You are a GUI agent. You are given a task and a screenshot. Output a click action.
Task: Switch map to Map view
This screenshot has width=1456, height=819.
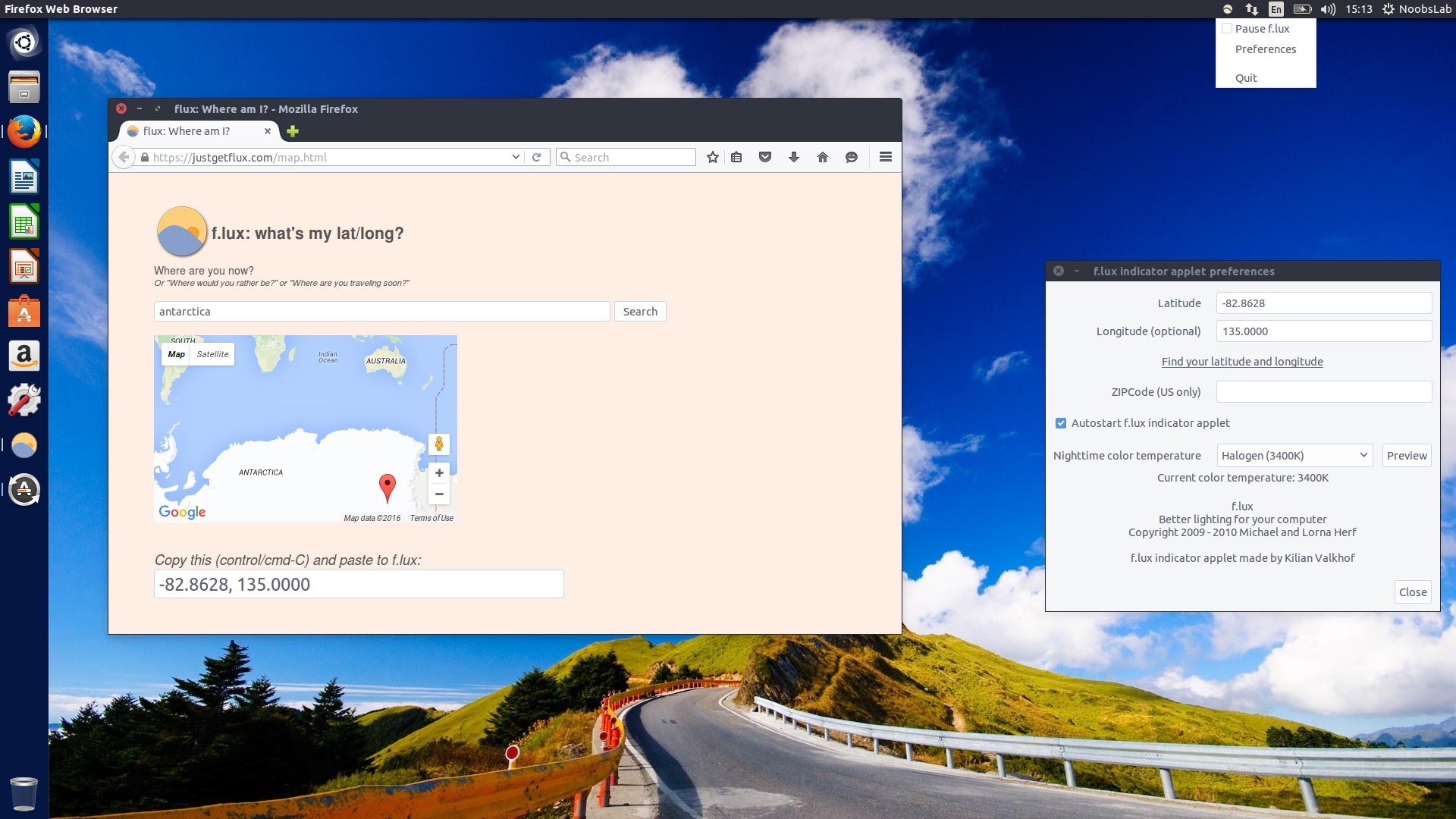pyautogui.click(x=176, y=354)
